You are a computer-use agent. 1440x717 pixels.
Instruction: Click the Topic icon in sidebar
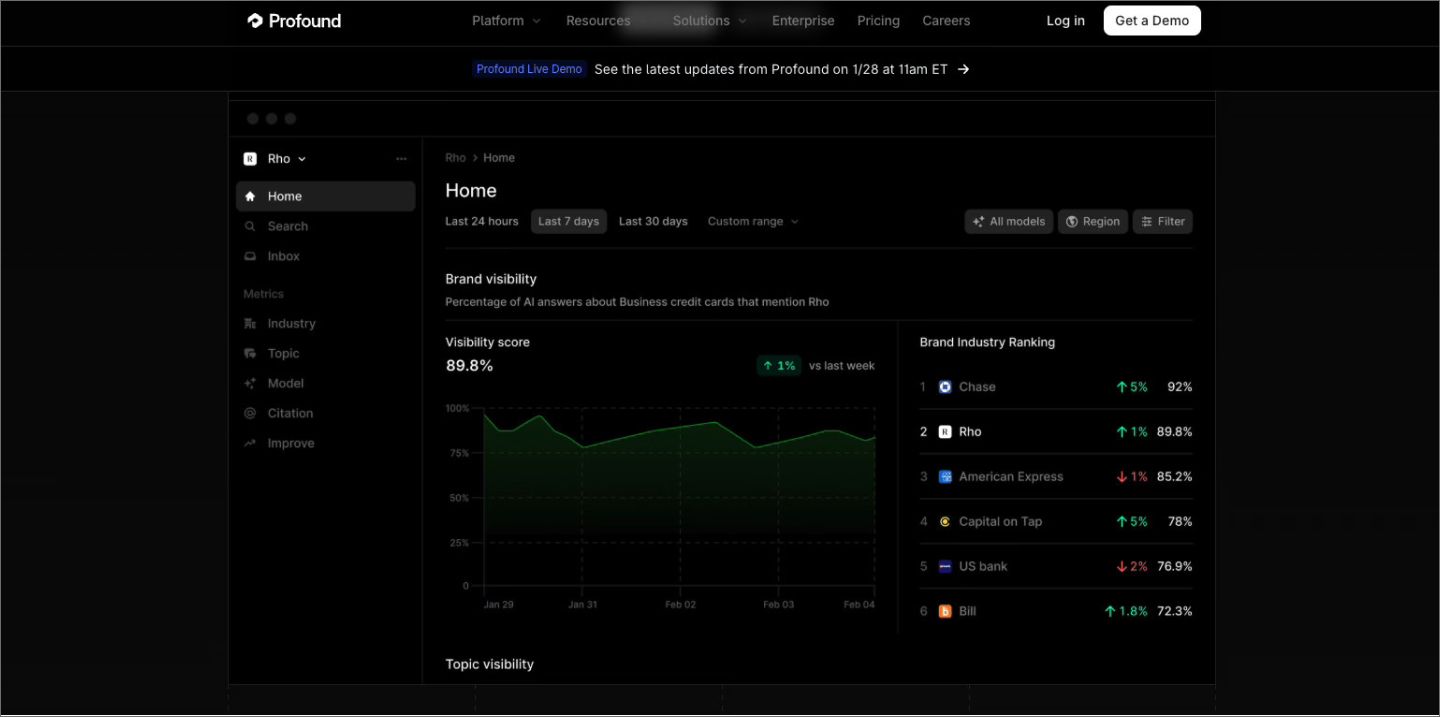pos(250,354)
